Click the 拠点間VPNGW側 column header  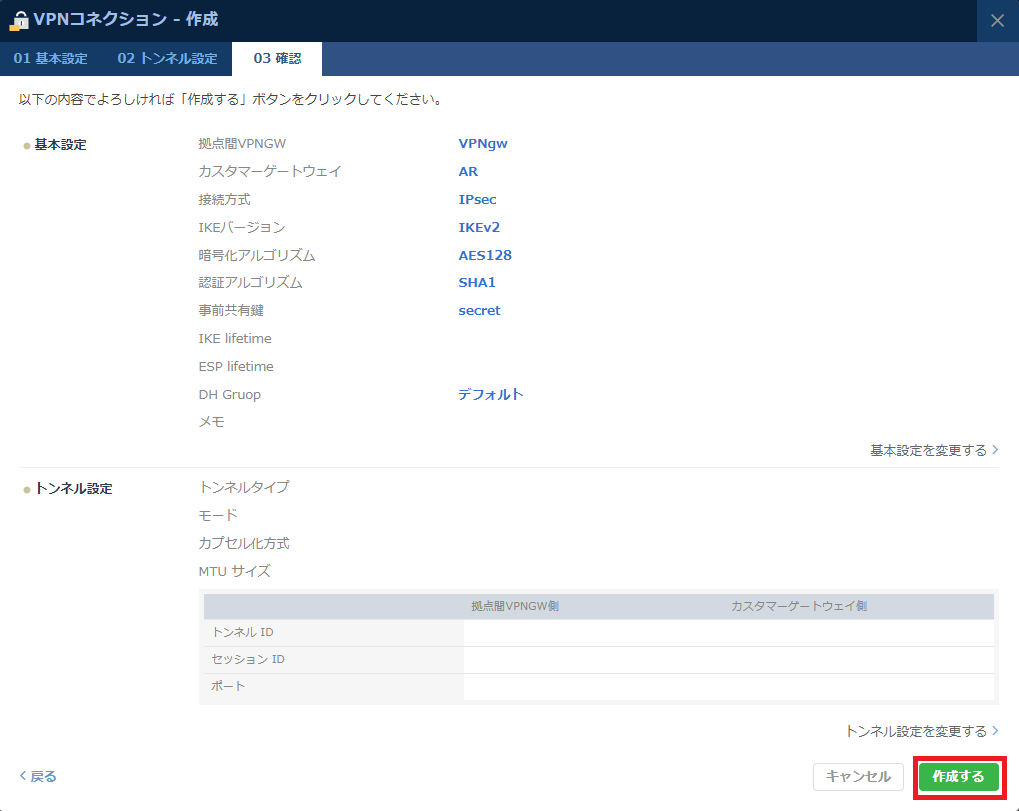[514, 606]
